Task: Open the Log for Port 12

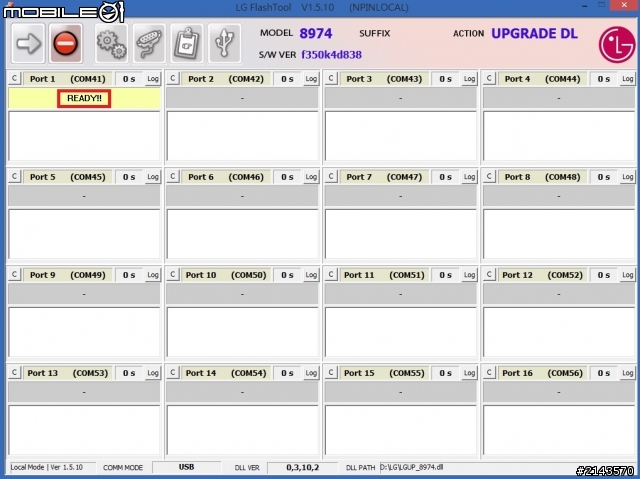Action: pos(628,275)
